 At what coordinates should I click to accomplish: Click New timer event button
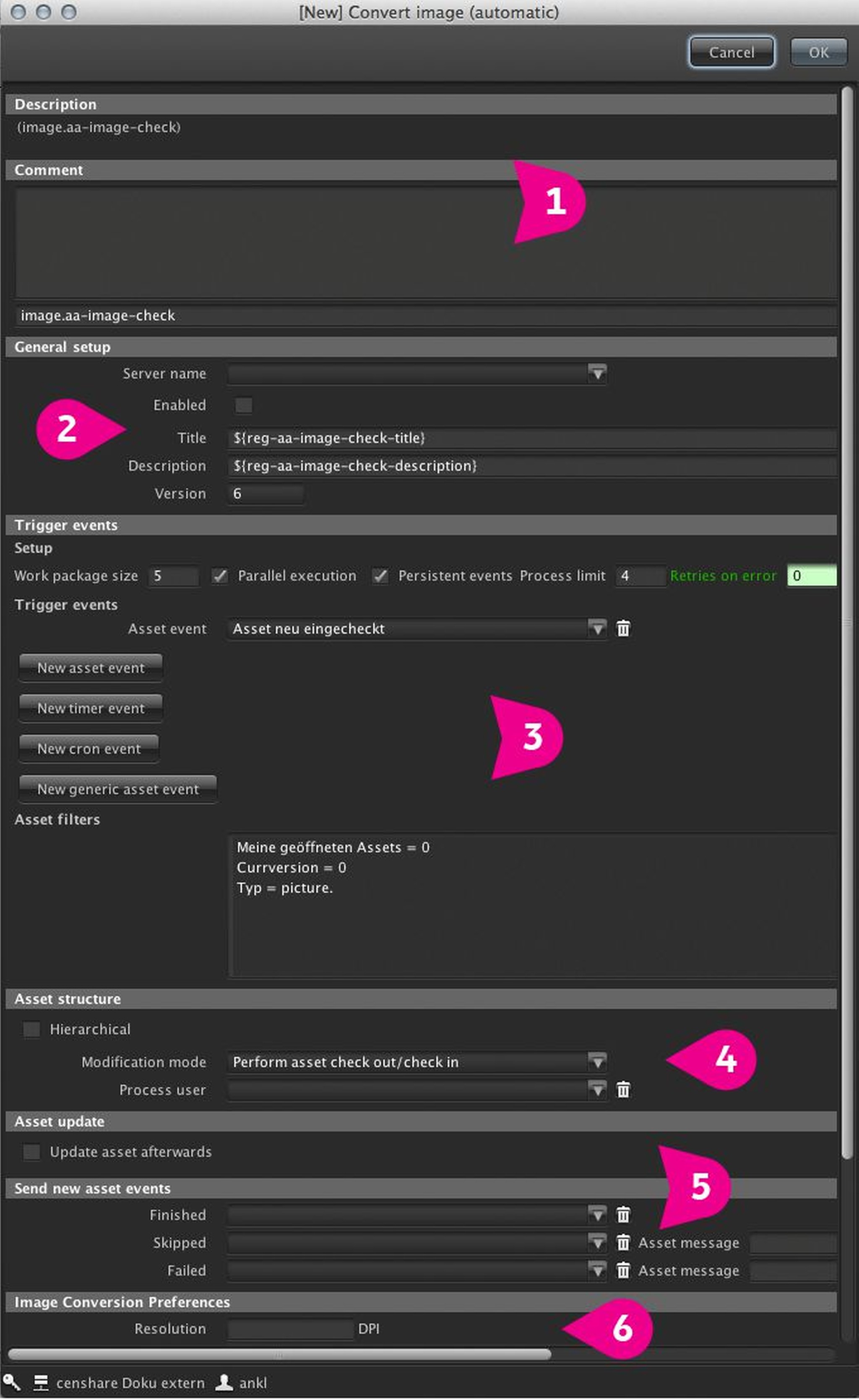click(x=91, y=709)
